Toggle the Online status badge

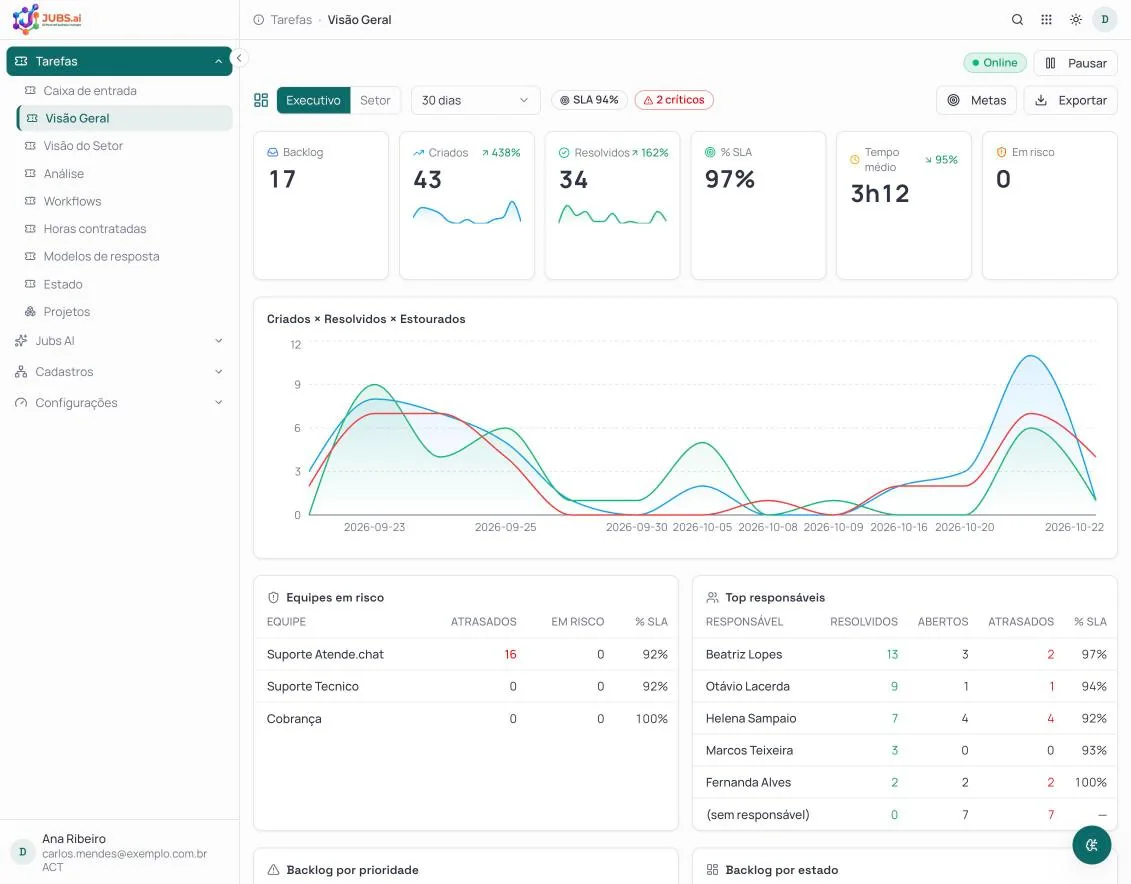click(x=995, y=63)
